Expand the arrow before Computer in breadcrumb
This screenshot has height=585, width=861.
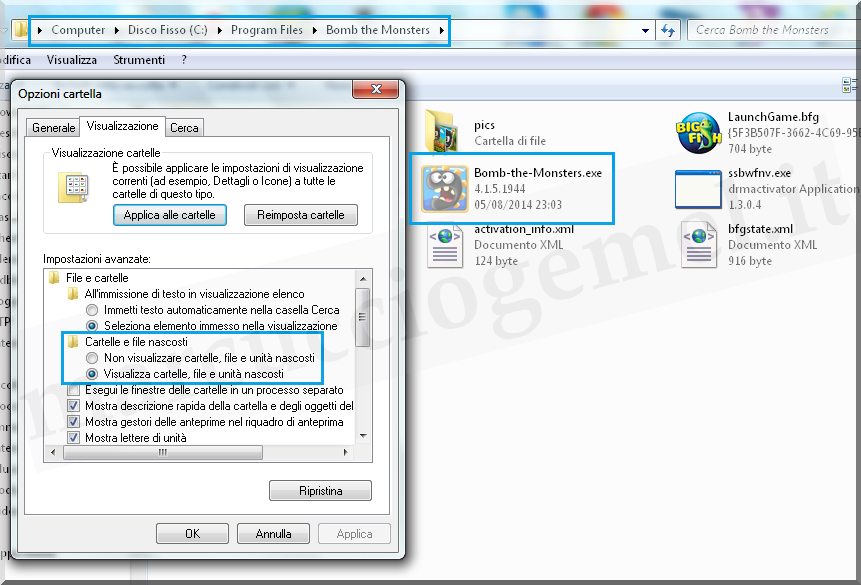tap(40, 30)
